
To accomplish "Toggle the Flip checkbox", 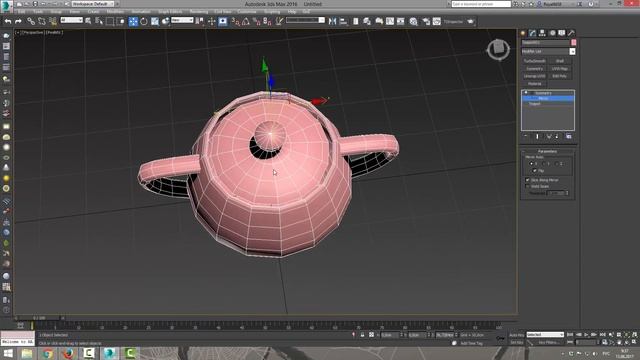I will pyautogui.click(x=535, y=171).
